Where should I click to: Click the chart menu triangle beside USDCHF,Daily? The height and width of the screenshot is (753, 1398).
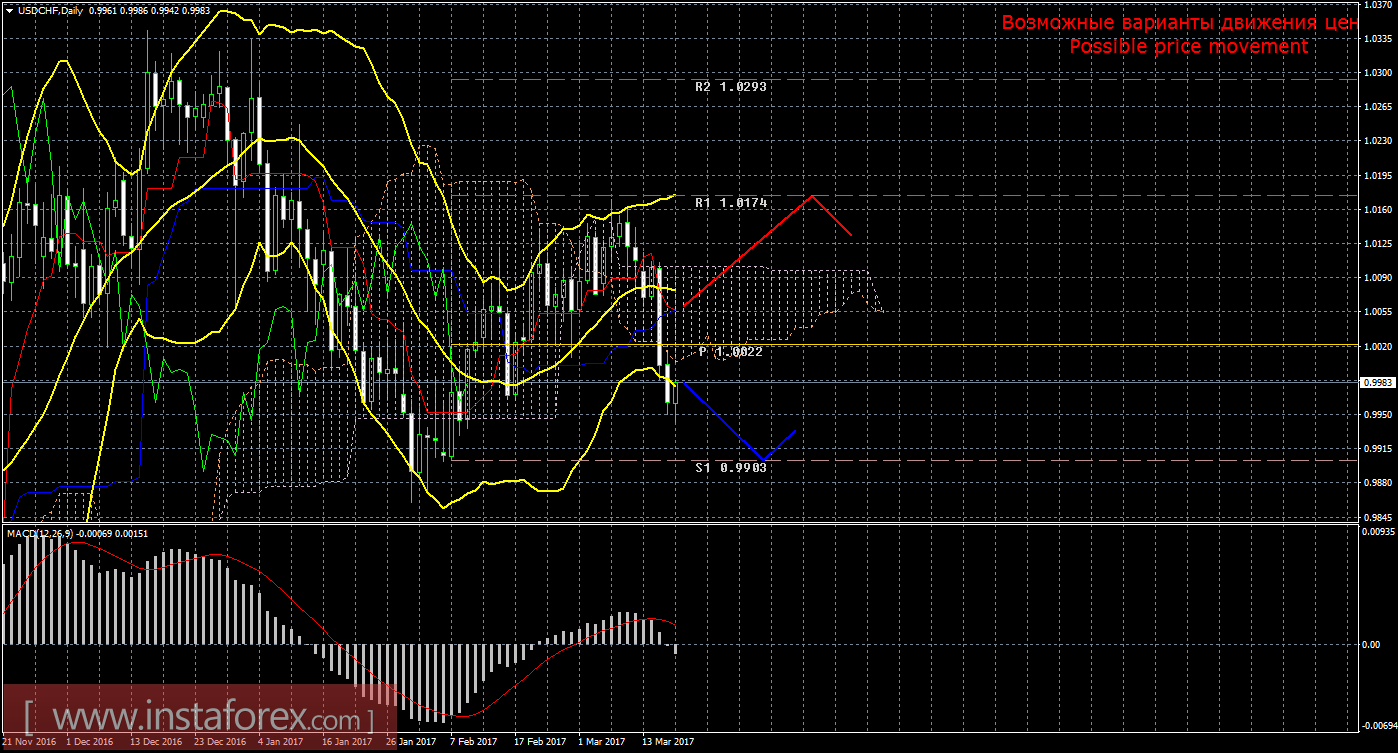(9, 11)
